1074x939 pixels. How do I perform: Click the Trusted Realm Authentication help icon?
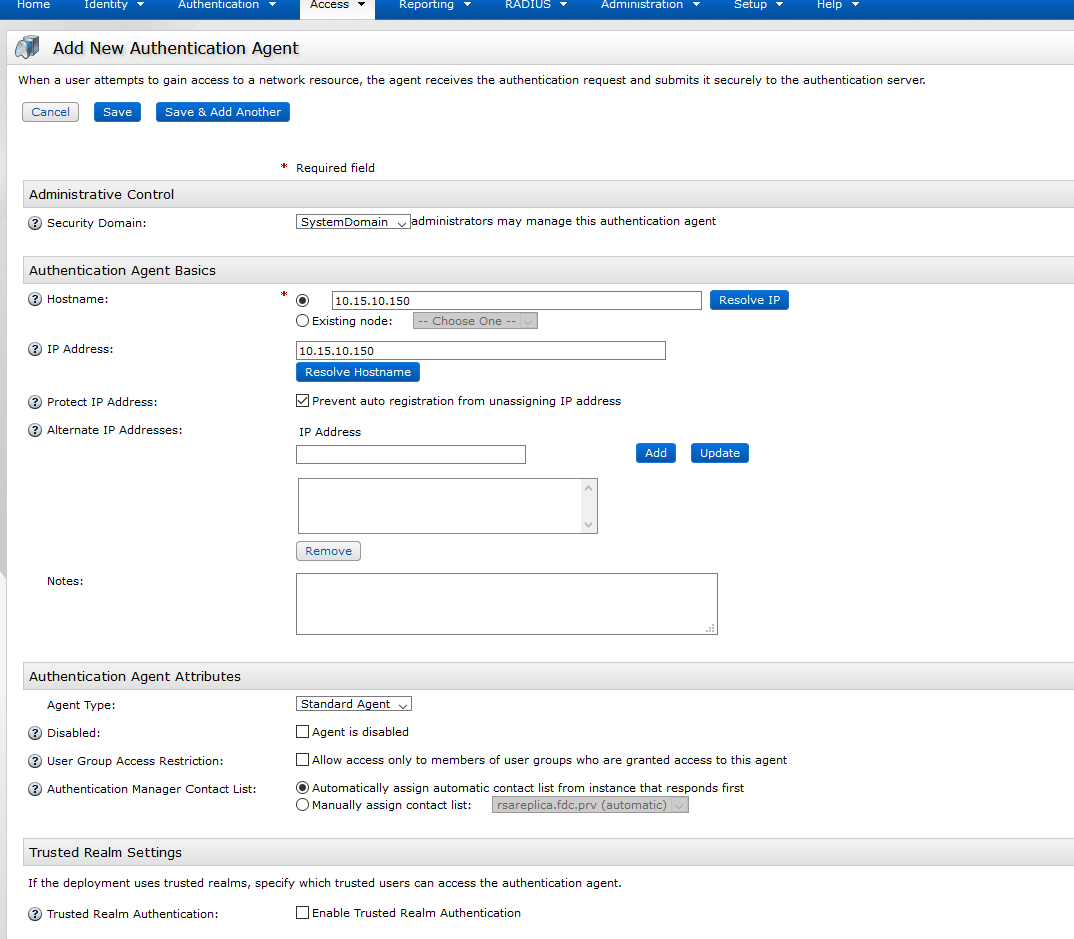pyautogui.click(x=36, y=913)
